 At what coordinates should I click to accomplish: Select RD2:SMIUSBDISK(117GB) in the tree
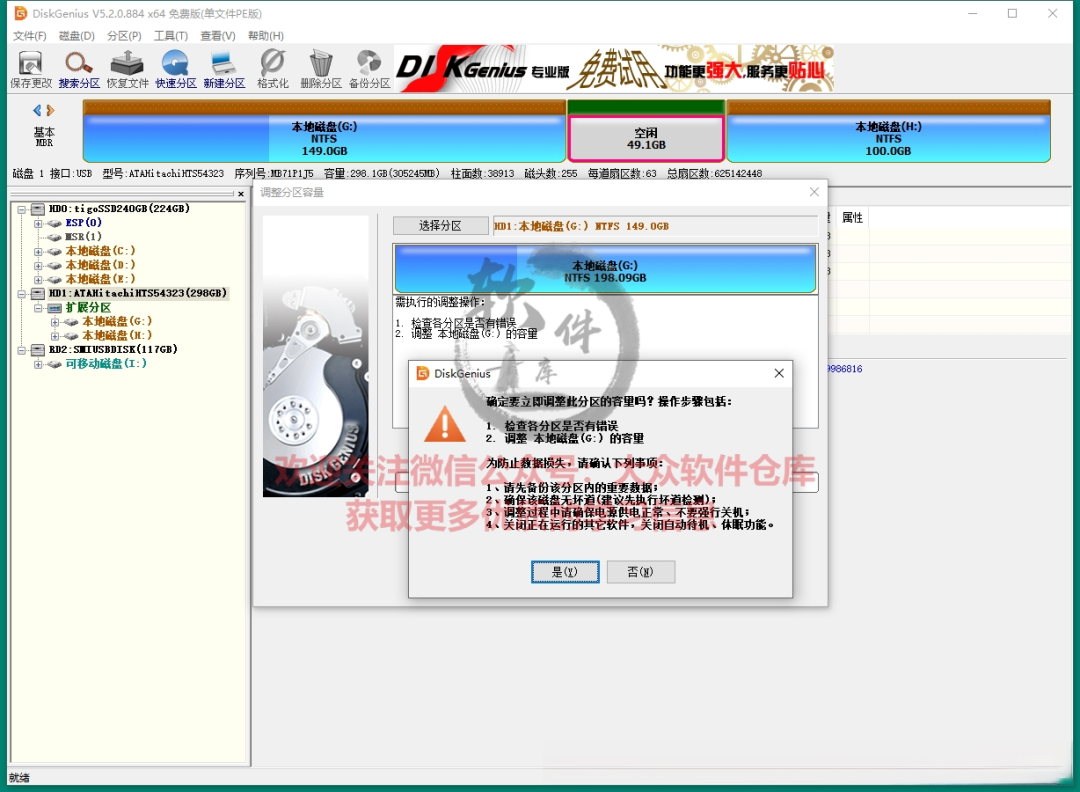[x=113, y=349]
